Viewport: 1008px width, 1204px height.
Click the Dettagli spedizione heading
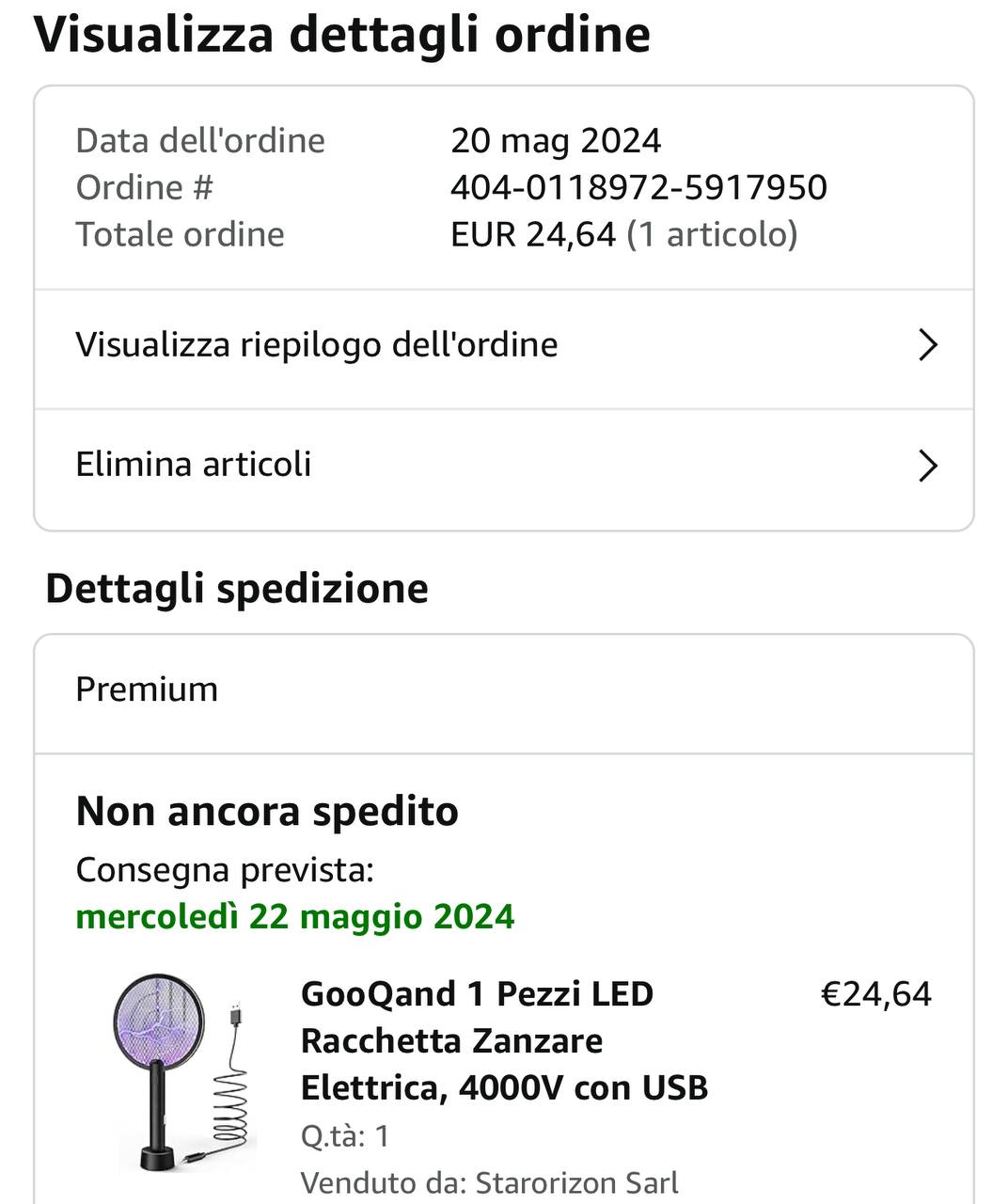[237, 589]
